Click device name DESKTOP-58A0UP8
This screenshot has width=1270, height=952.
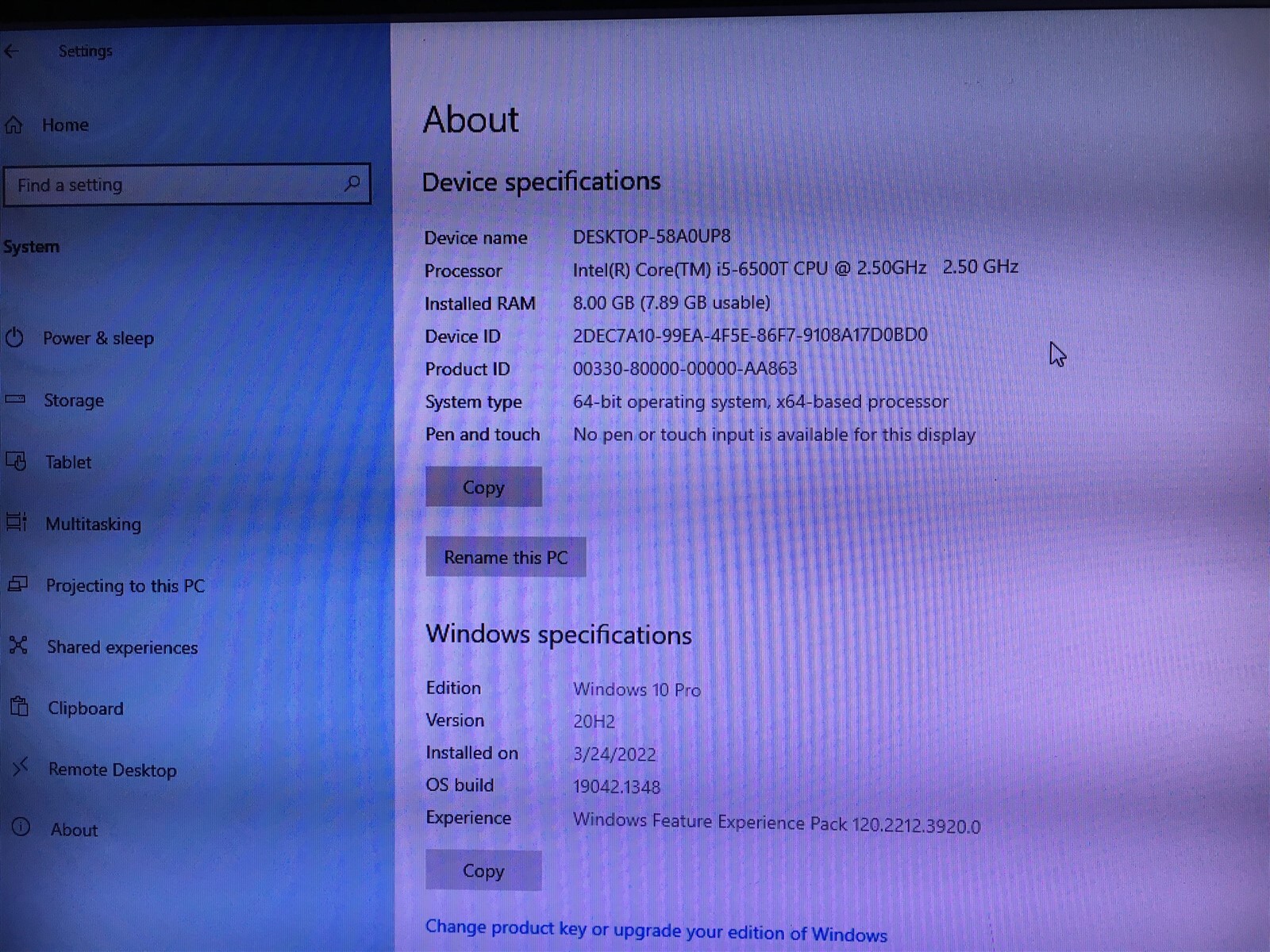[x=652, y=236]
